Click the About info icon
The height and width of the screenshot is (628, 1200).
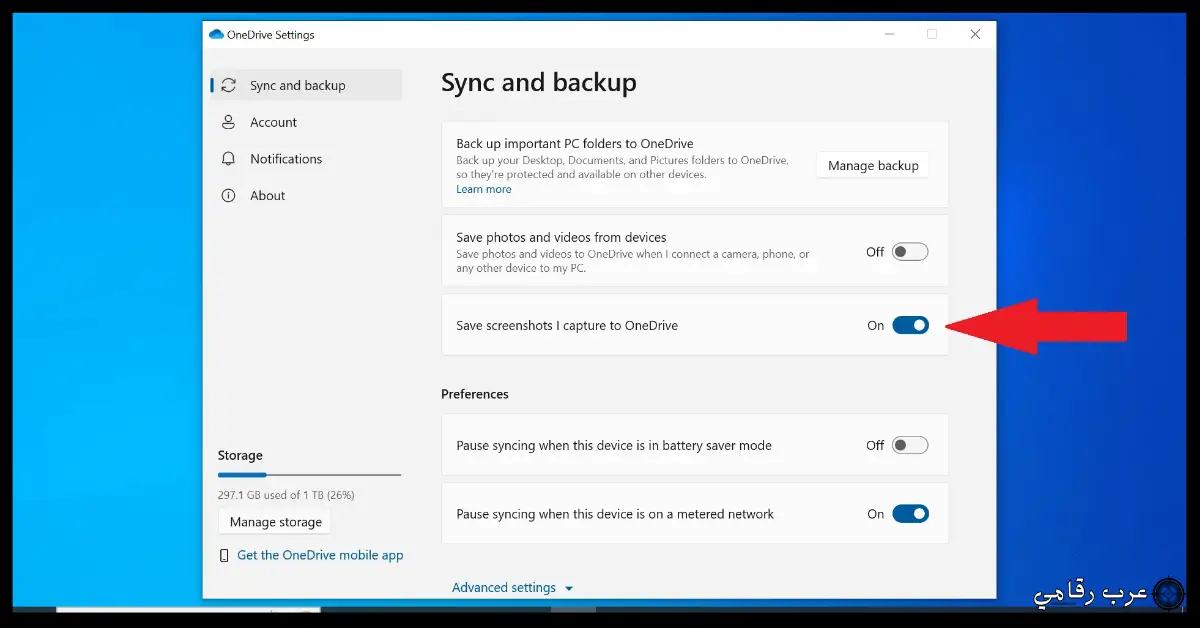tap(229, 195)
